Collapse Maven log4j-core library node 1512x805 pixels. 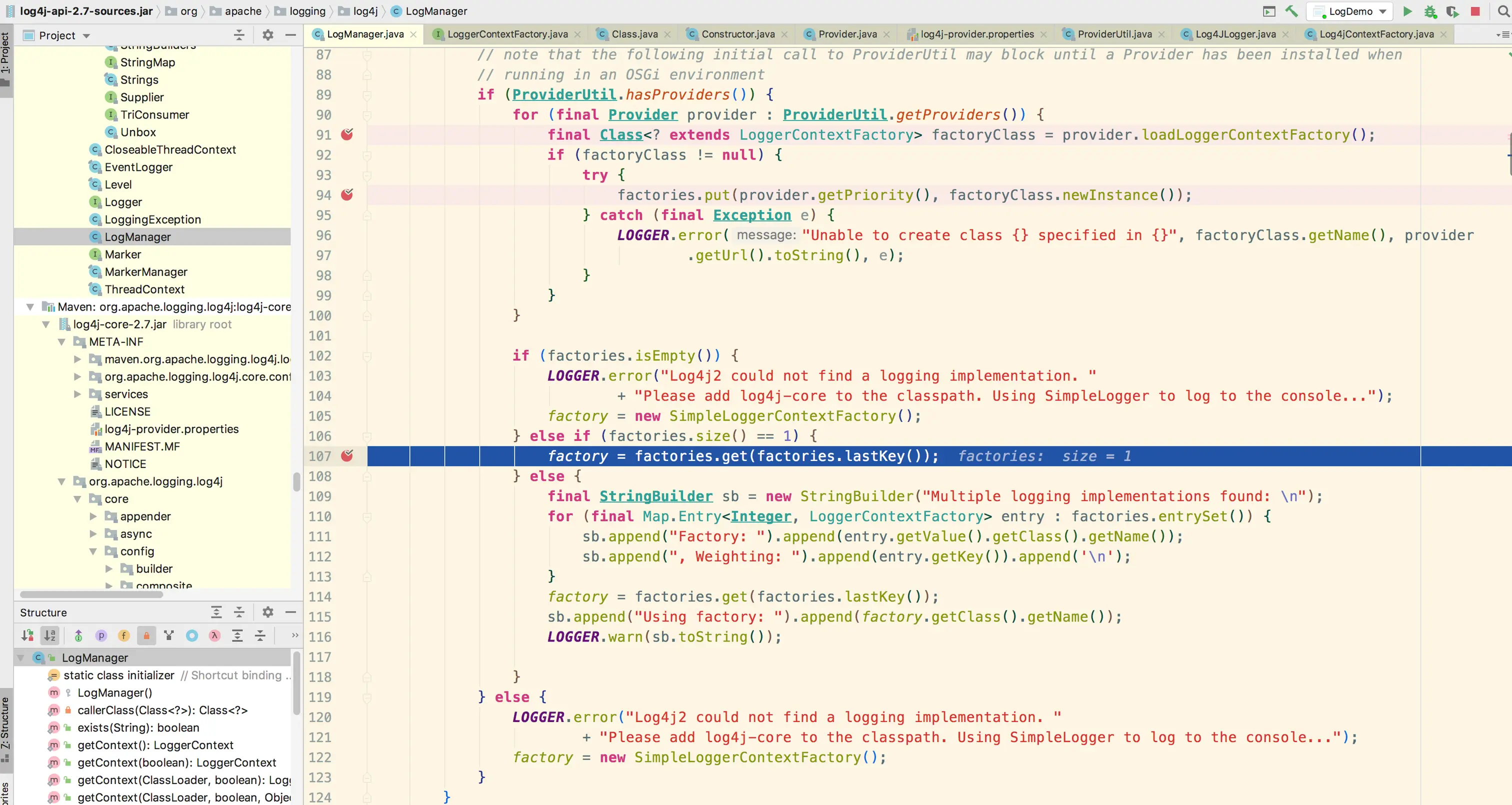tap(30, 306)
